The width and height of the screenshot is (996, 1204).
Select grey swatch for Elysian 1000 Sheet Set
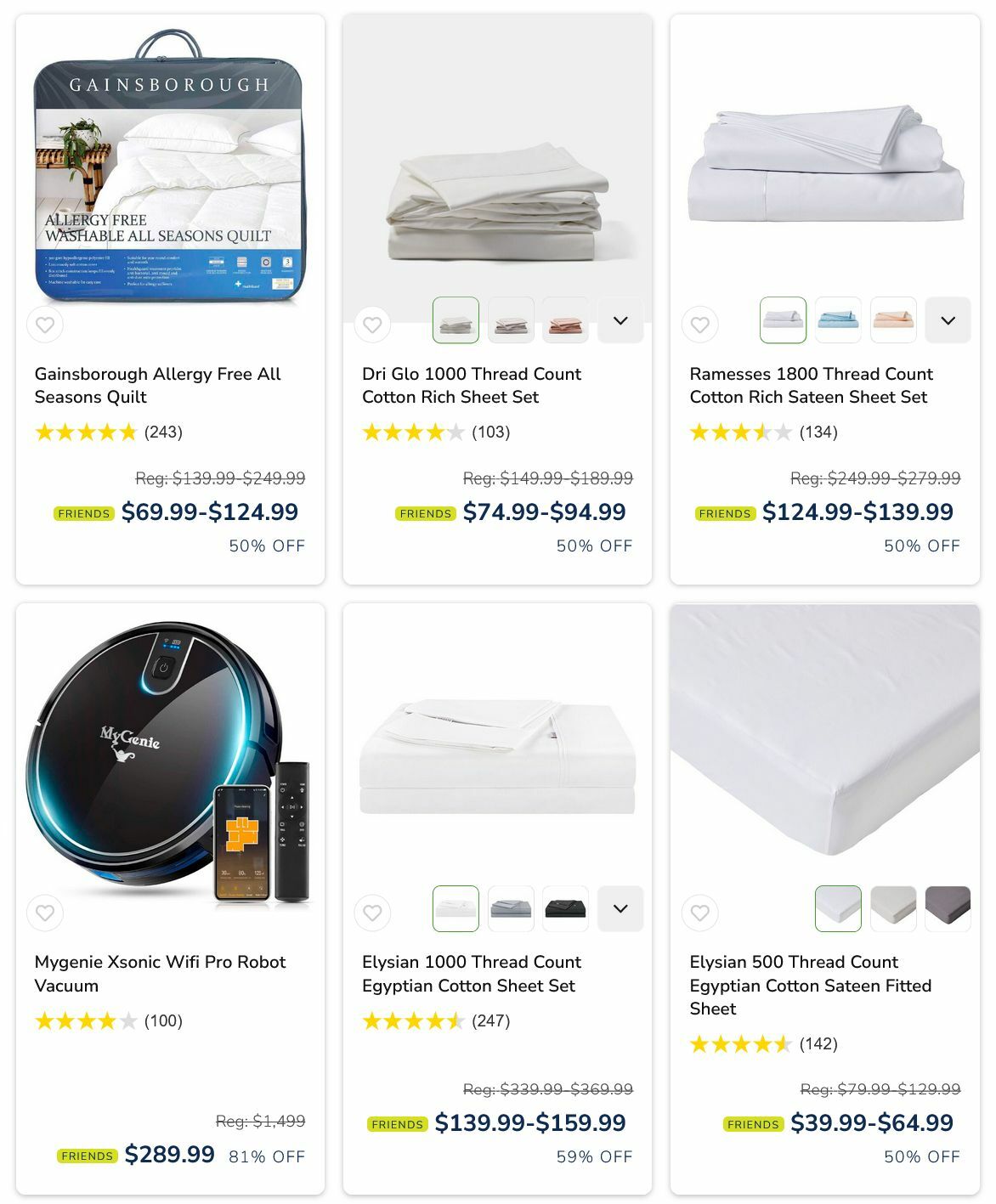pyautogui.click(x=511, y=908)
